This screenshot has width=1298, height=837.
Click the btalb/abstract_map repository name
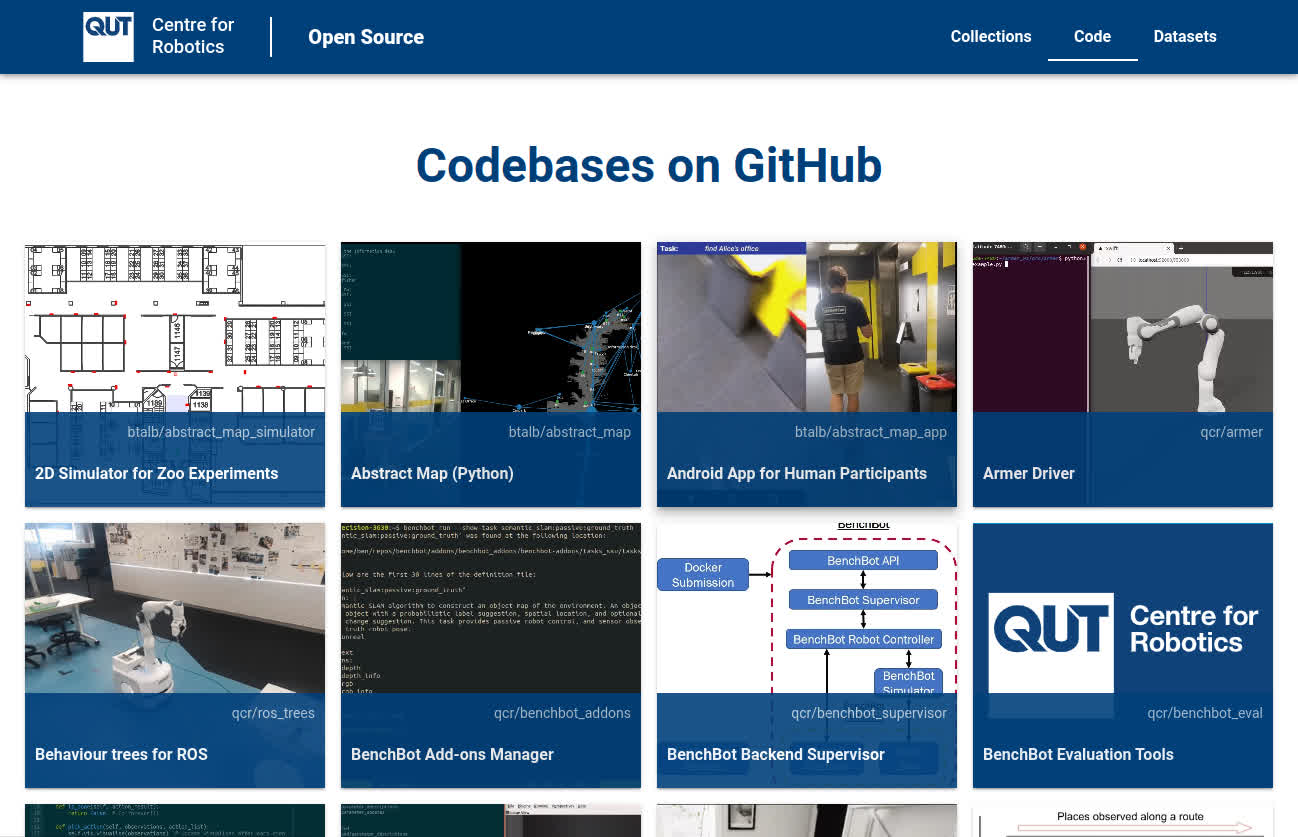pos(570,432)
